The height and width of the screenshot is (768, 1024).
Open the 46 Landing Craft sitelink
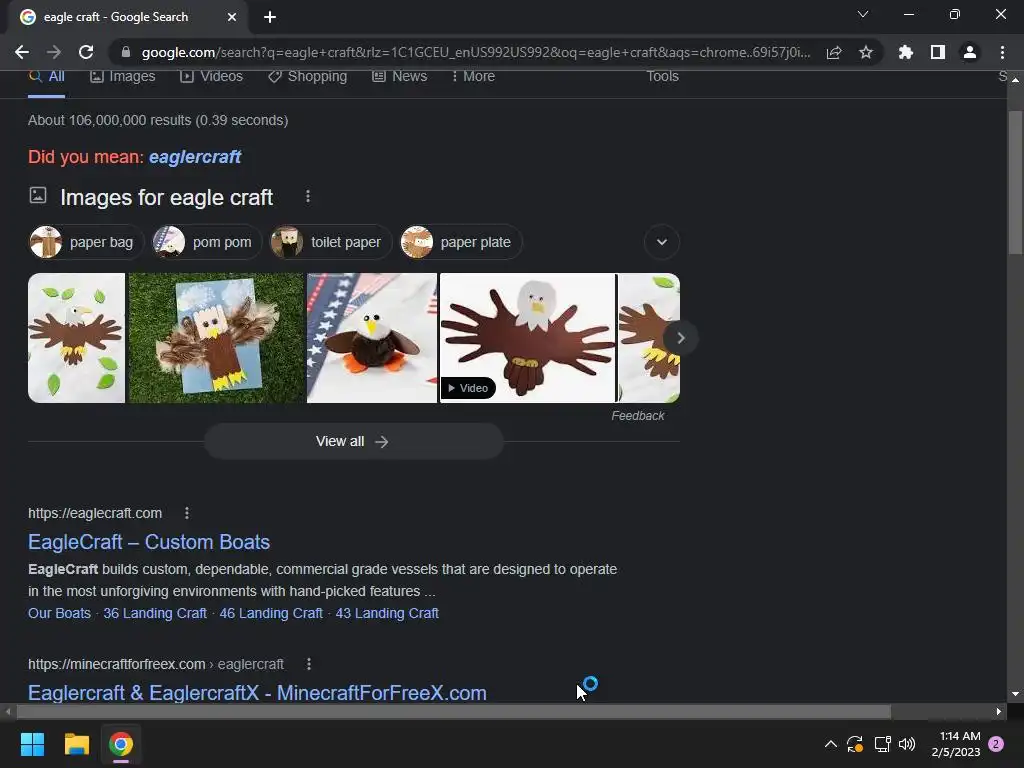click(x=271, y=613)
